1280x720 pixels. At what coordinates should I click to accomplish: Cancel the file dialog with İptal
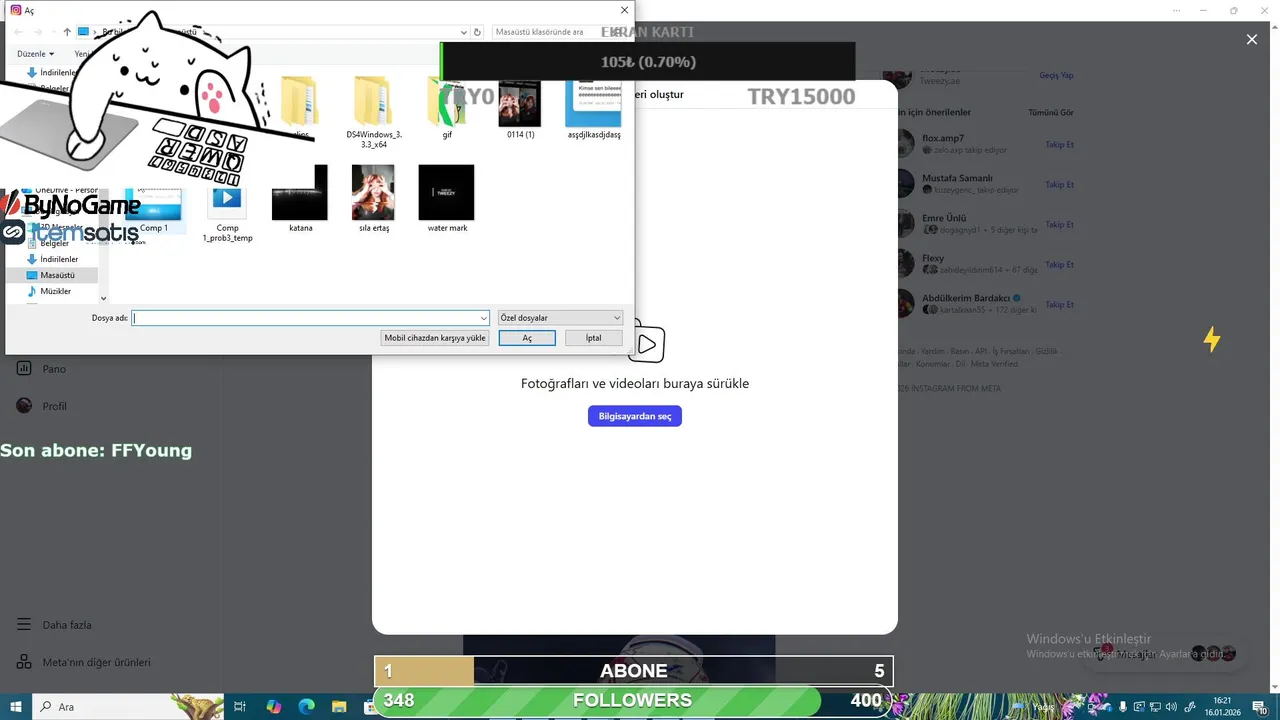[x=593, y=338]
